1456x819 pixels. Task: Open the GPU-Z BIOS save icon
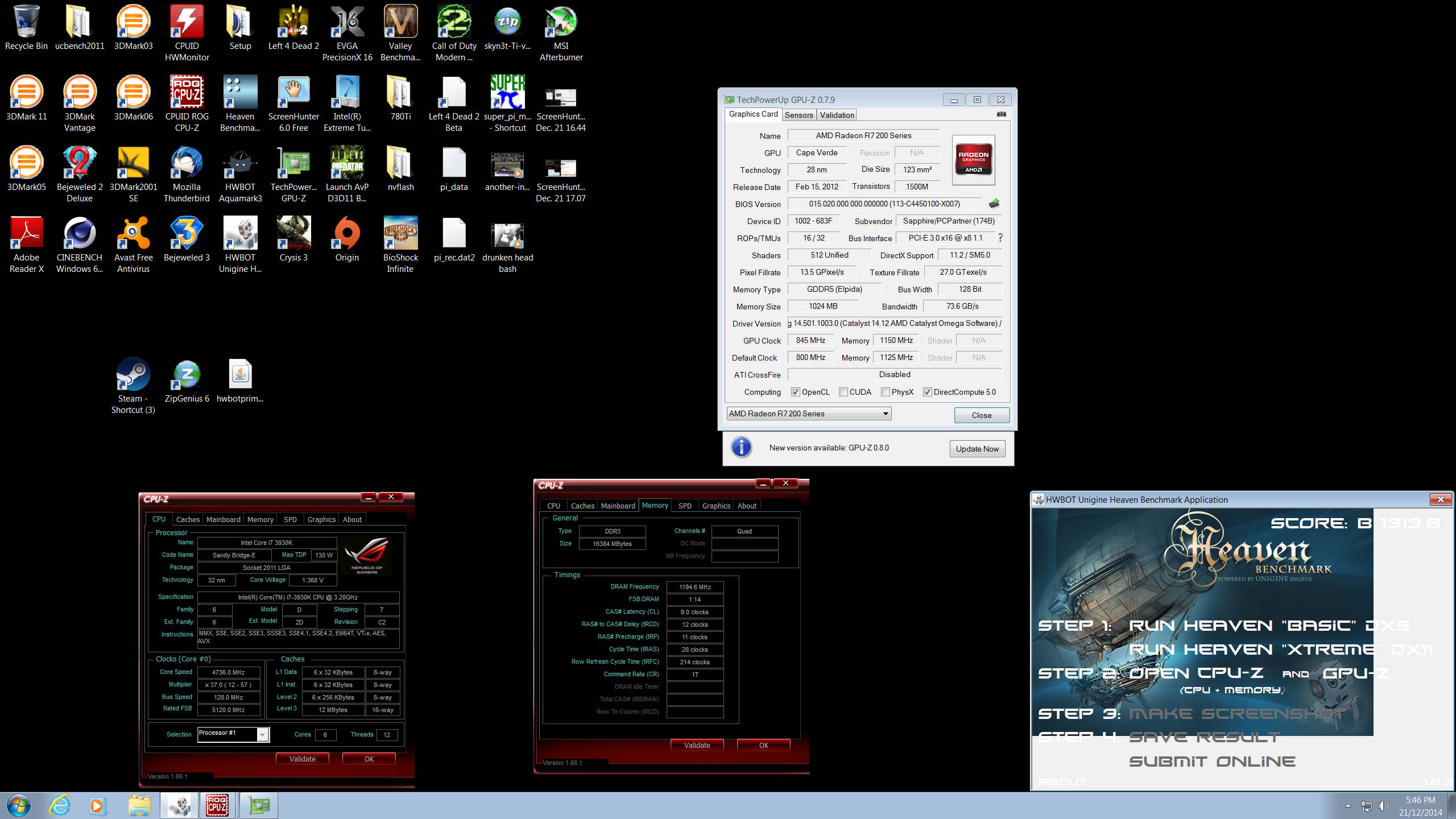tap(994, 204)
